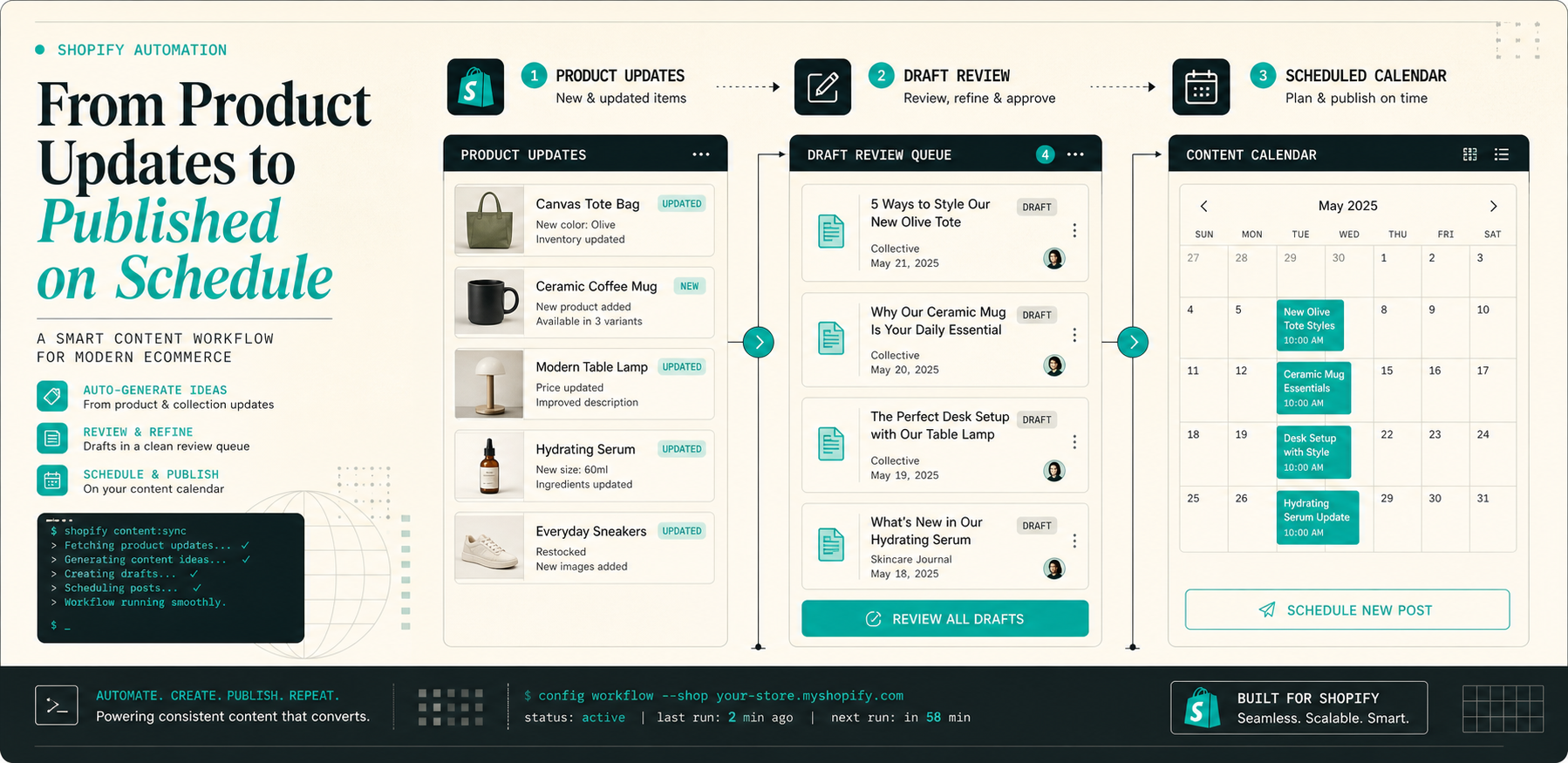Click the Schedule New Post button

pyautogui.click(x=1347, y=610)
